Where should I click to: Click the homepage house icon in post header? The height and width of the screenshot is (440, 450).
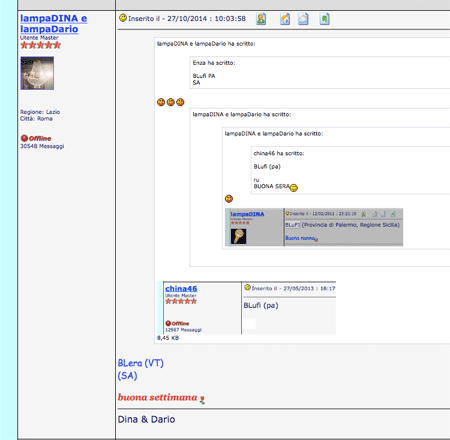285,19
